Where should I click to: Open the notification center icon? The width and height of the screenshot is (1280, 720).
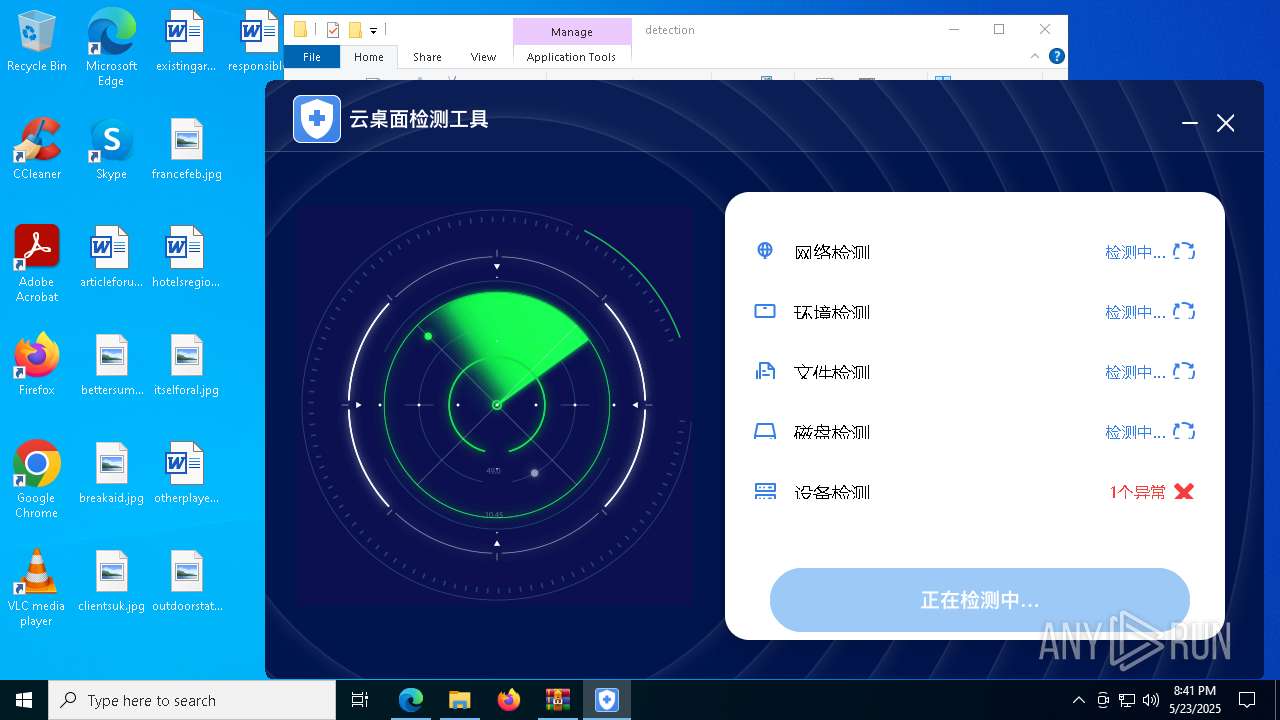point(1247,700)
